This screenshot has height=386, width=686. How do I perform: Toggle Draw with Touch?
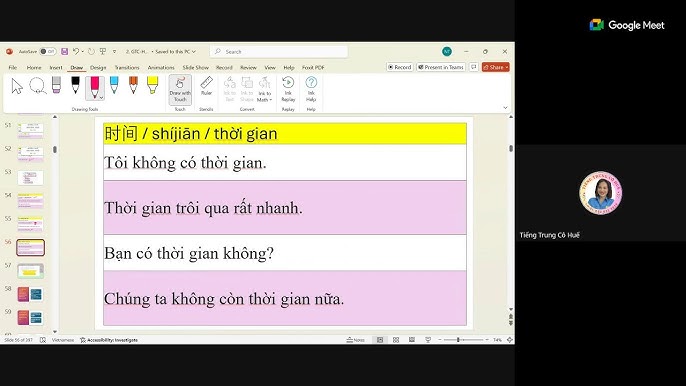(x=180, y=90)
